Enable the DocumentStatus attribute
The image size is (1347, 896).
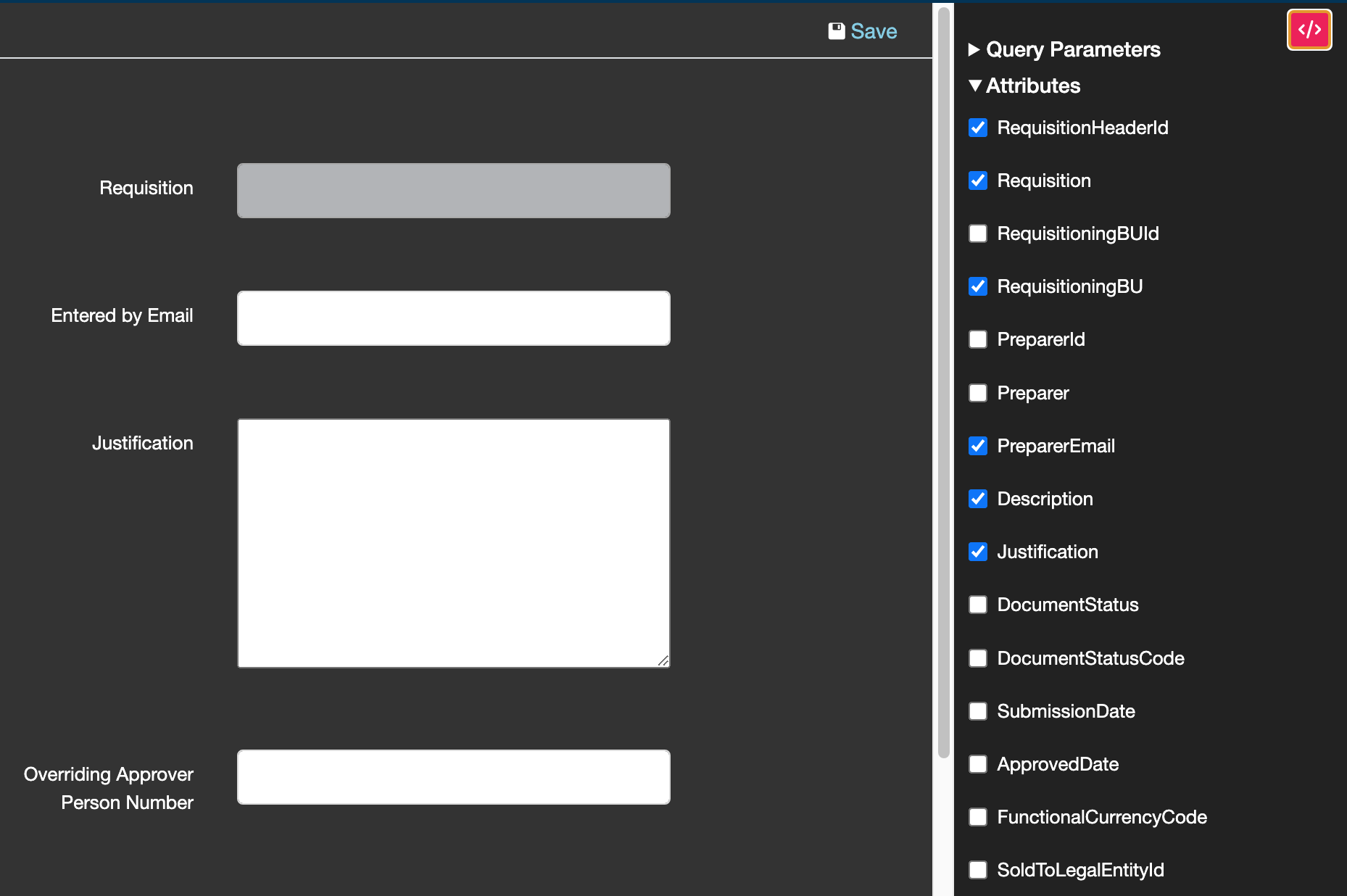pyautogui.click(x=978, y=605)
